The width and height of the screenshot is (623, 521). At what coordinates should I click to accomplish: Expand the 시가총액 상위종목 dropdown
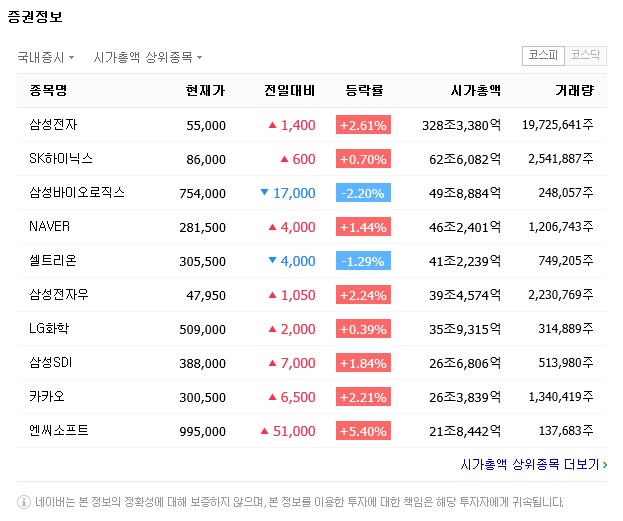(148, 58)
